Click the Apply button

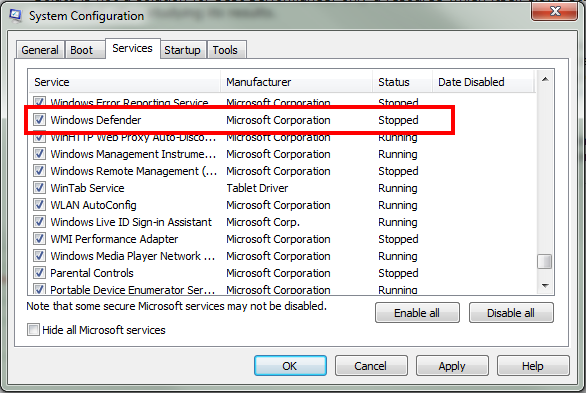452,366
